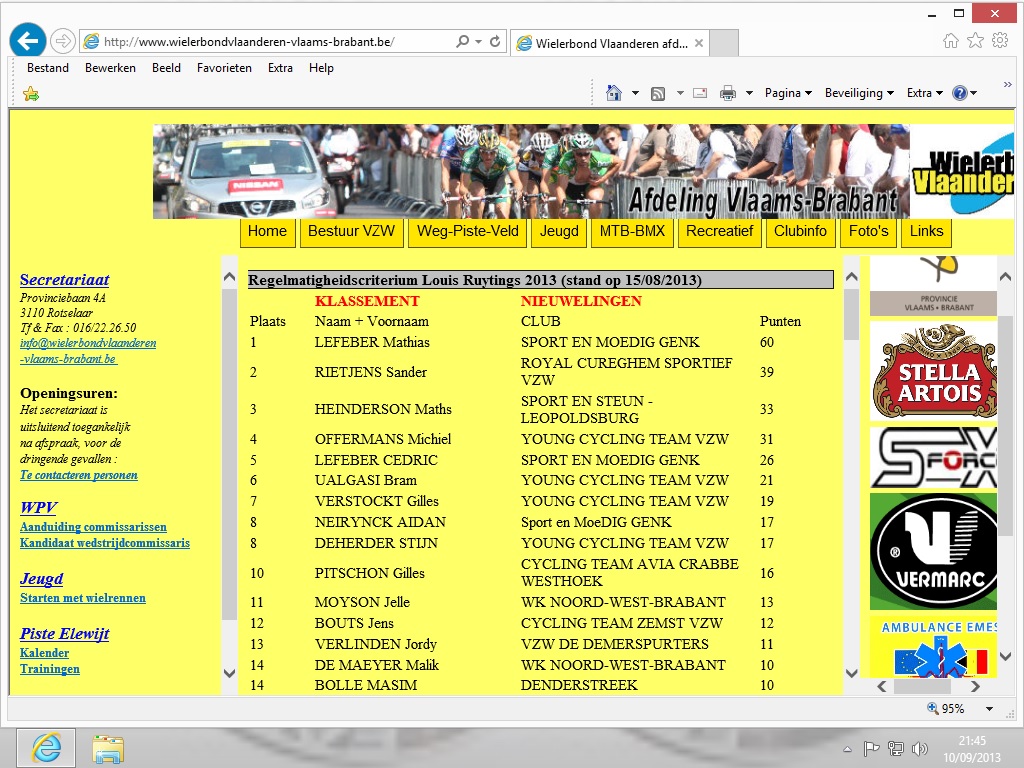Click the Jeugd navigation button
The width and height of the screenshot is (1024, 768).
[559, 232]
